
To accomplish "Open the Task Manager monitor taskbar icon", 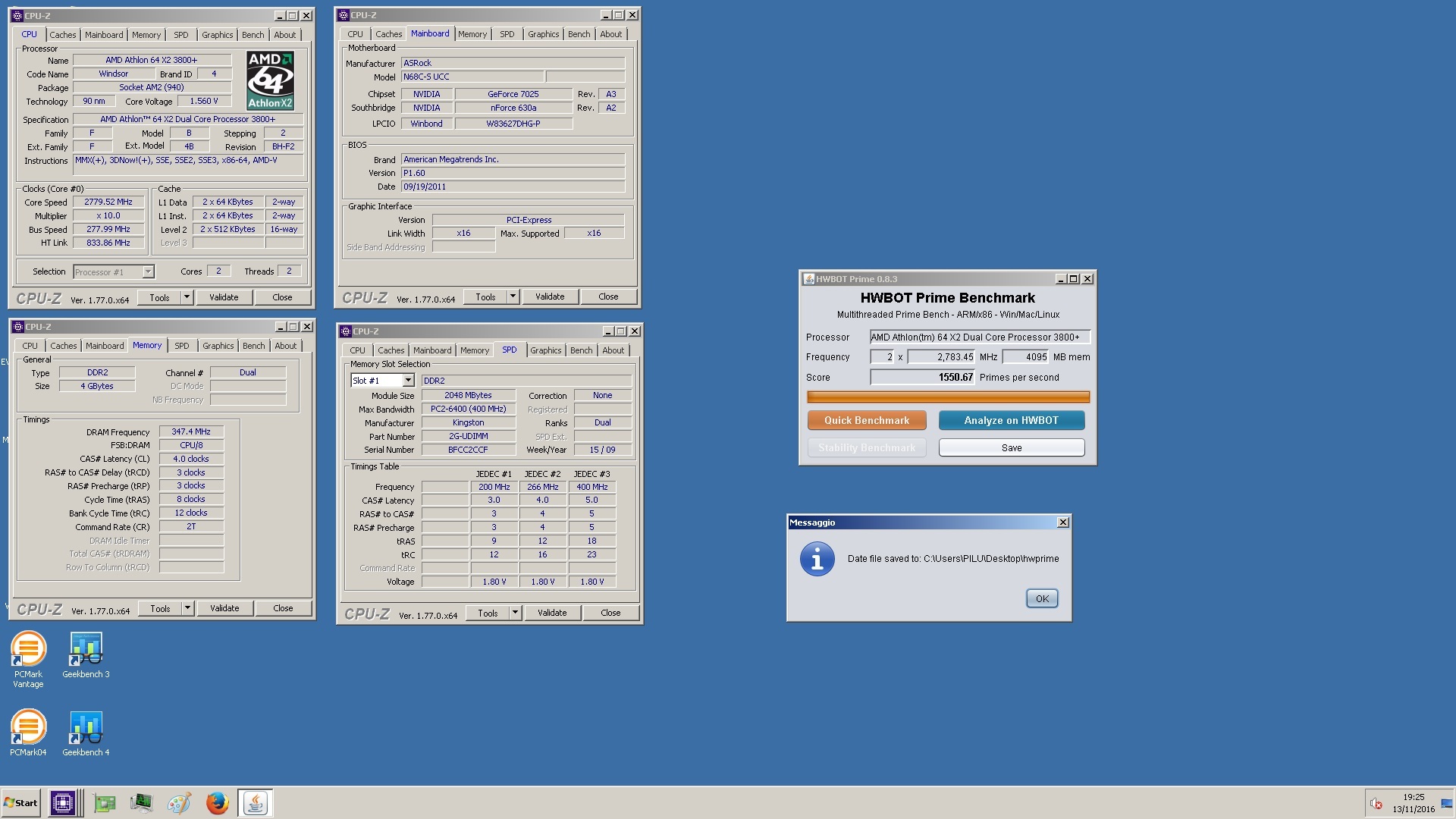I will coord(141,803).
